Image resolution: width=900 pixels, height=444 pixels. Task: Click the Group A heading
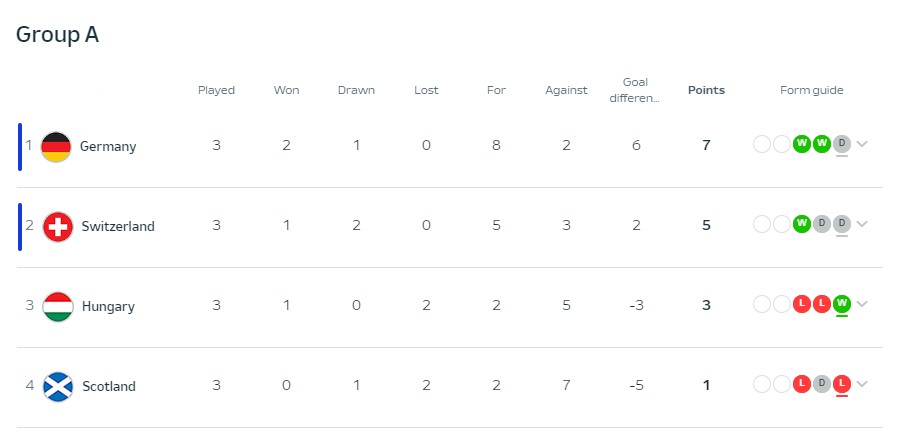(58, 34)
